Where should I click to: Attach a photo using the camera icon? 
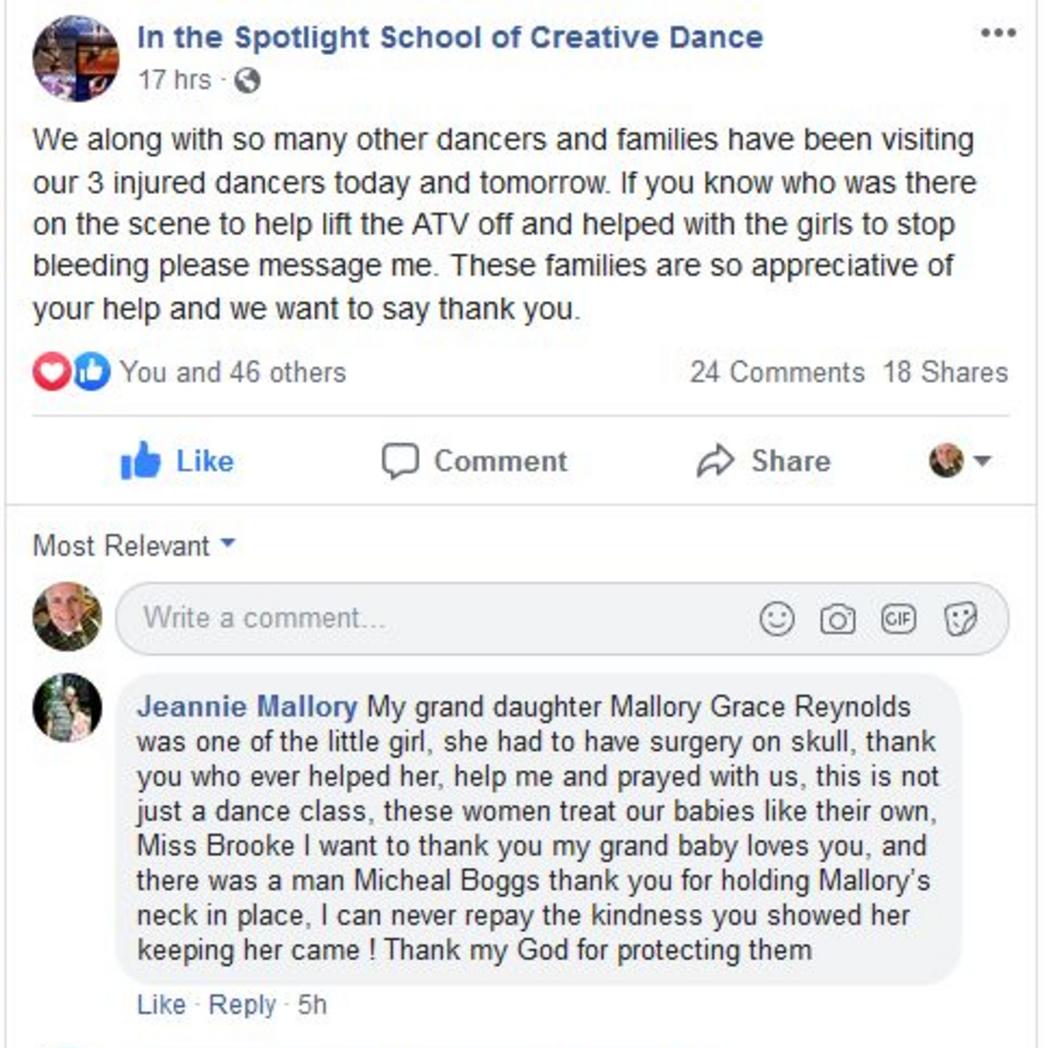837,619
